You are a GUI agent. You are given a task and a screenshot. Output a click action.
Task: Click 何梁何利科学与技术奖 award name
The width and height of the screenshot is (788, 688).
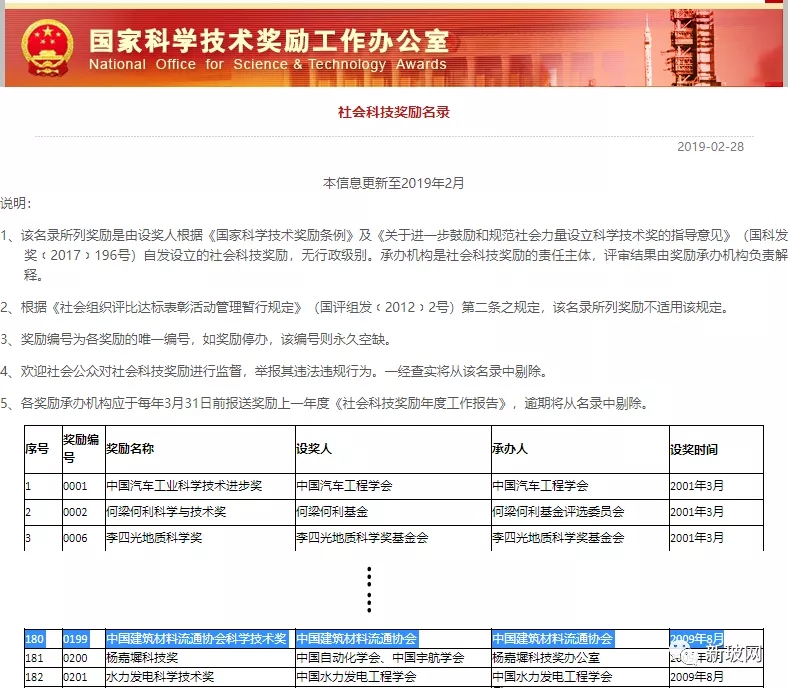pyautogui.click(x=166, y=512)
